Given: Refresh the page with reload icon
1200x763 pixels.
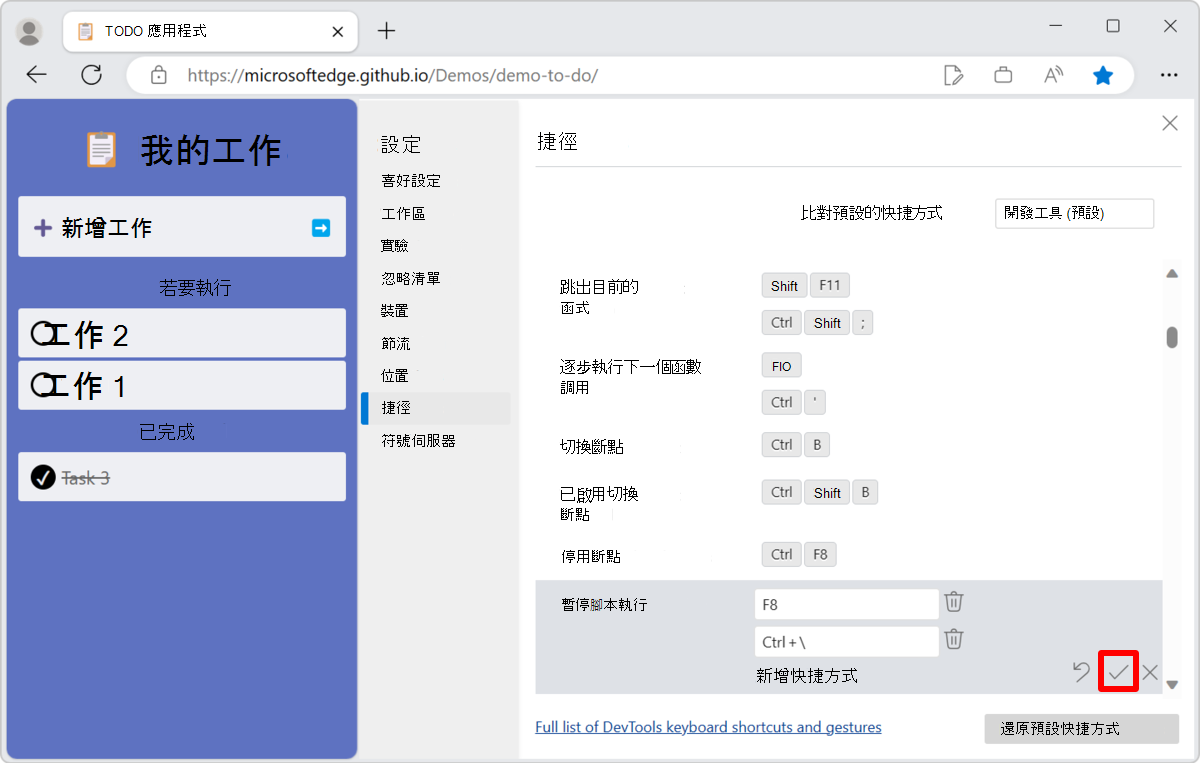Looking at the screenshot, I should tap(91, 74).
